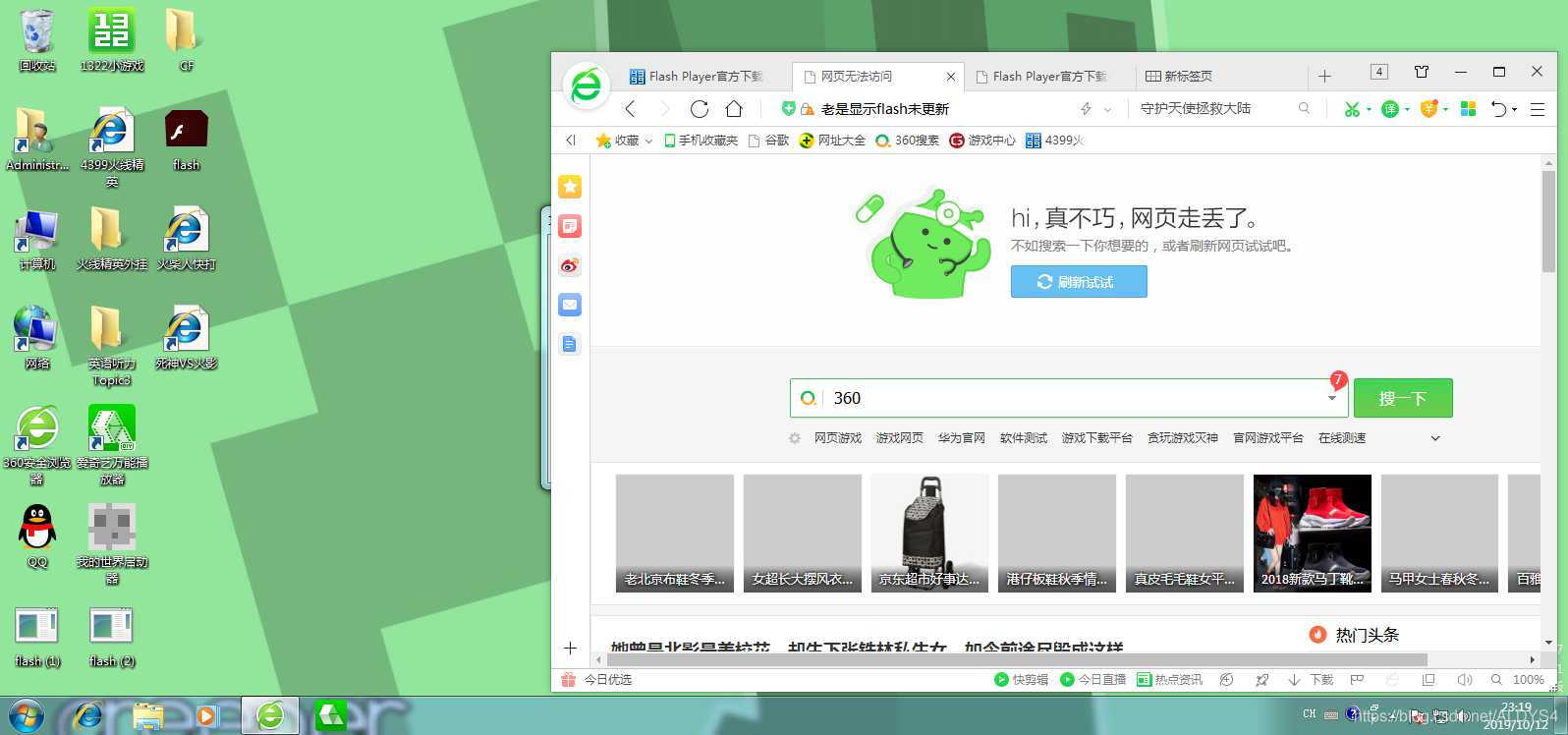Image resolution: width=1568 pixels, height=735 pixels.
Task: Open the browser hamburger menu
Action: tap(1538, 109)
